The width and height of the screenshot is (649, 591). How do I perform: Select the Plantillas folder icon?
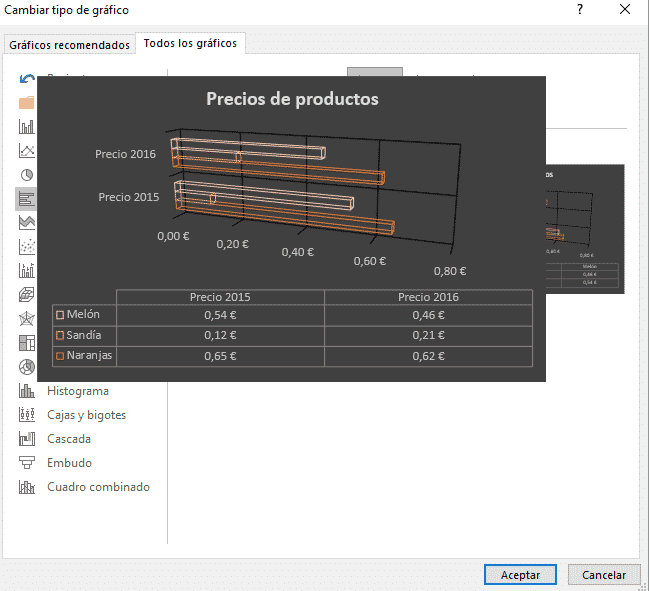pos(27,102)
